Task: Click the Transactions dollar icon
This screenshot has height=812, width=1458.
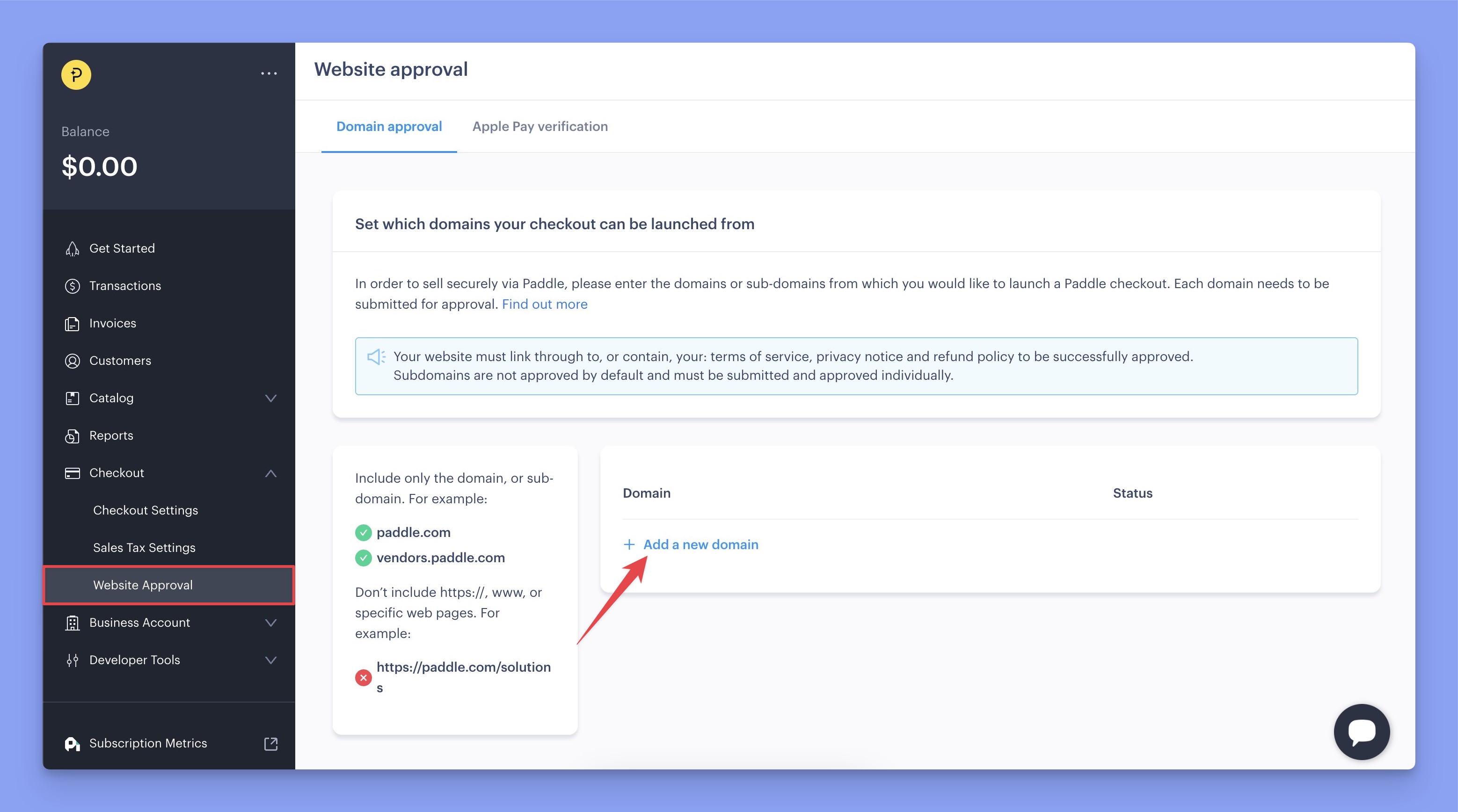Action: [73, 286]
